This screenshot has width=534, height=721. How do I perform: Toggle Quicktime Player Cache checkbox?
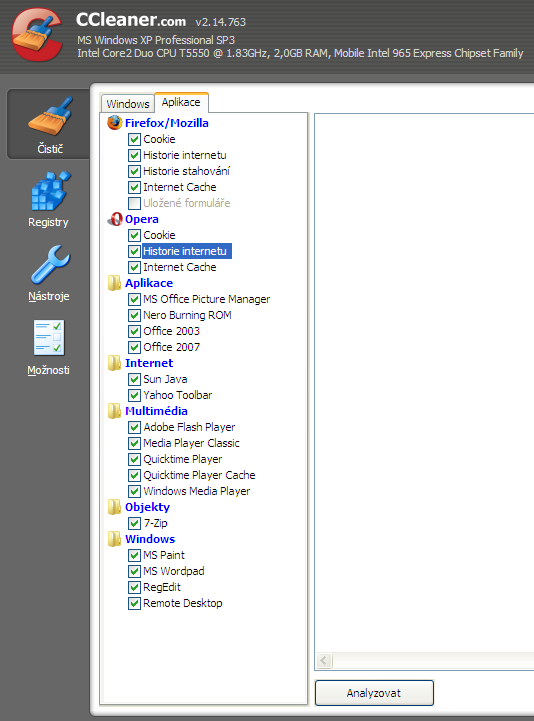point(134,475)
